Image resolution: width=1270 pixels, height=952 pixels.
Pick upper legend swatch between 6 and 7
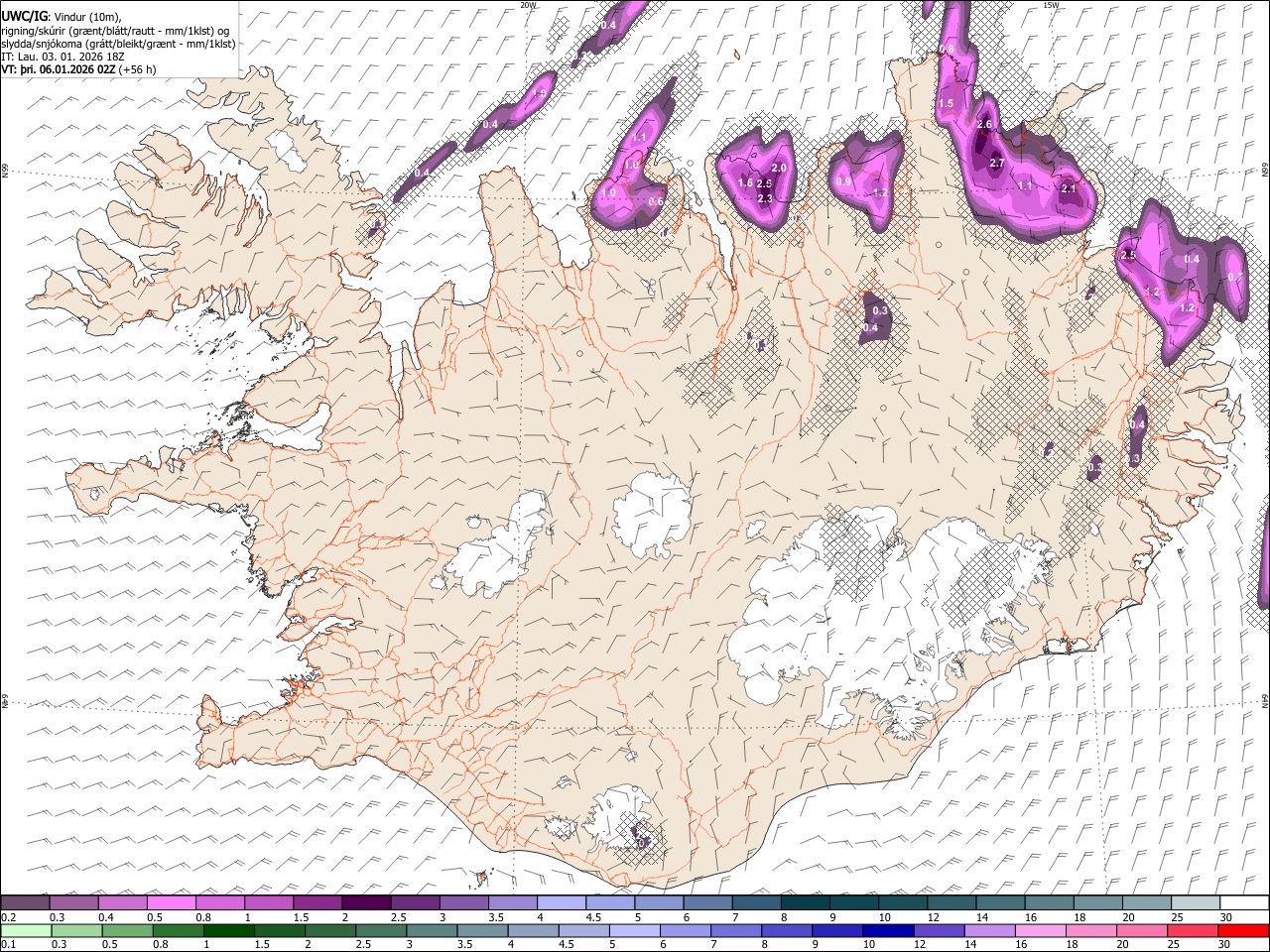pos(708,902)
